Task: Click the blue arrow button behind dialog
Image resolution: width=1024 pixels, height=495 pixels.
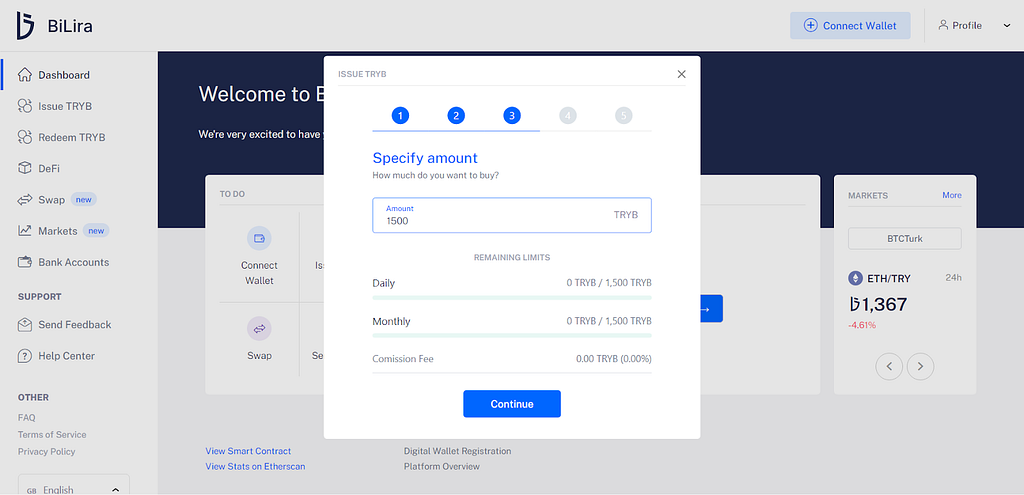Action: pyautogui.click(x=711, y=309)
